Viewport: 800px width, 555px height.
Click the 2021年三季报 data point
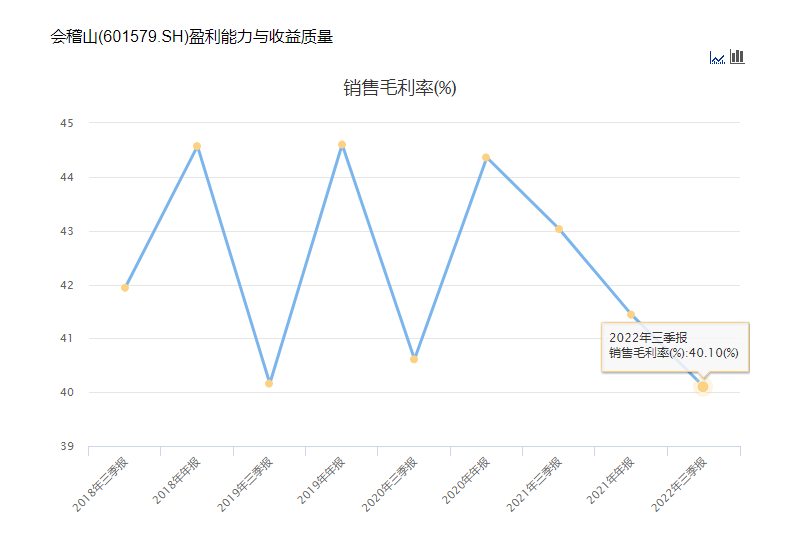tap(559, 229)
